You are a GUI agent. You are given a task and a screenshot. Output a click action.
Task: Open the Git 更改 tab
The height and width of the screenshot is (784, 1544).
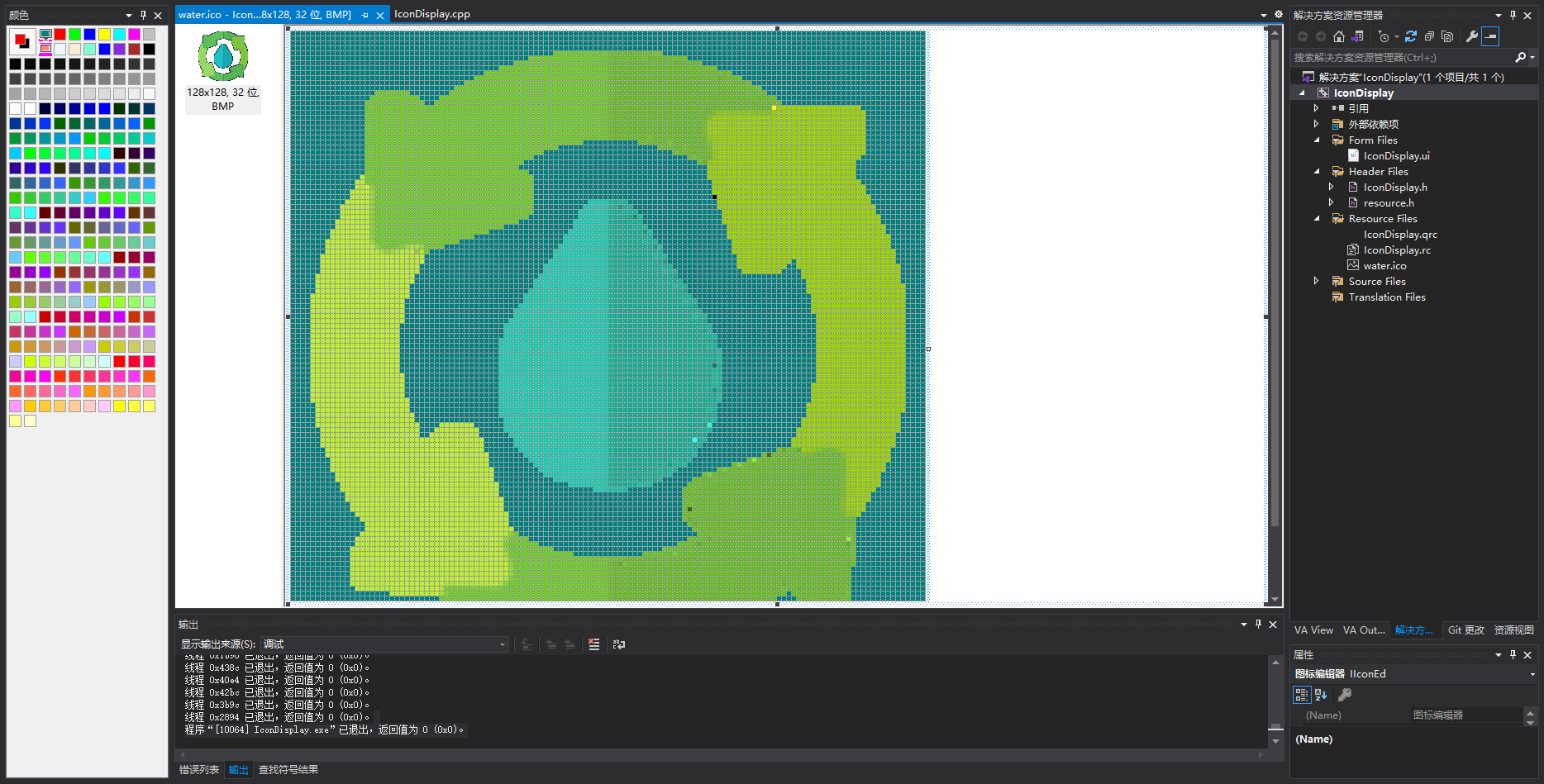pyautogui.click(x=1466, y=630)
